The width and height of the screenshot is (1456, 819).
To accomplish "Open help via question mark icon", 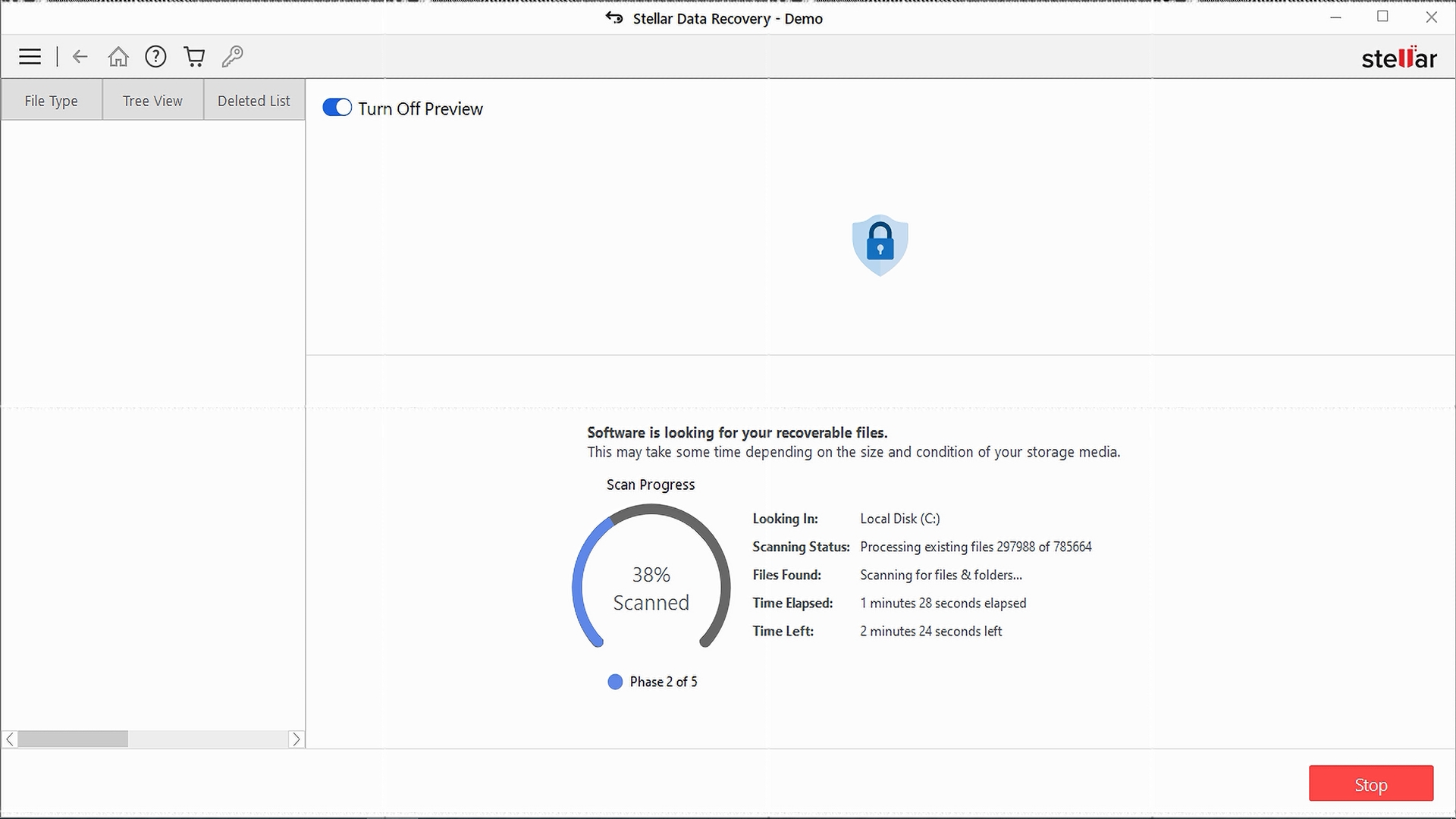I will [155, 57].
